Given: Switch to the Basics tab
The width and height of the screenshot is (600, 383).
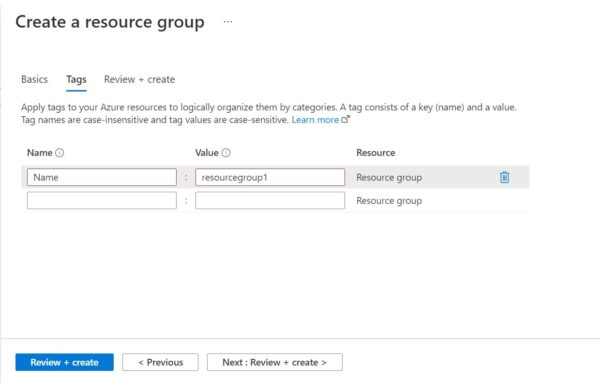Looking at the screenshot, I should 34,79.
